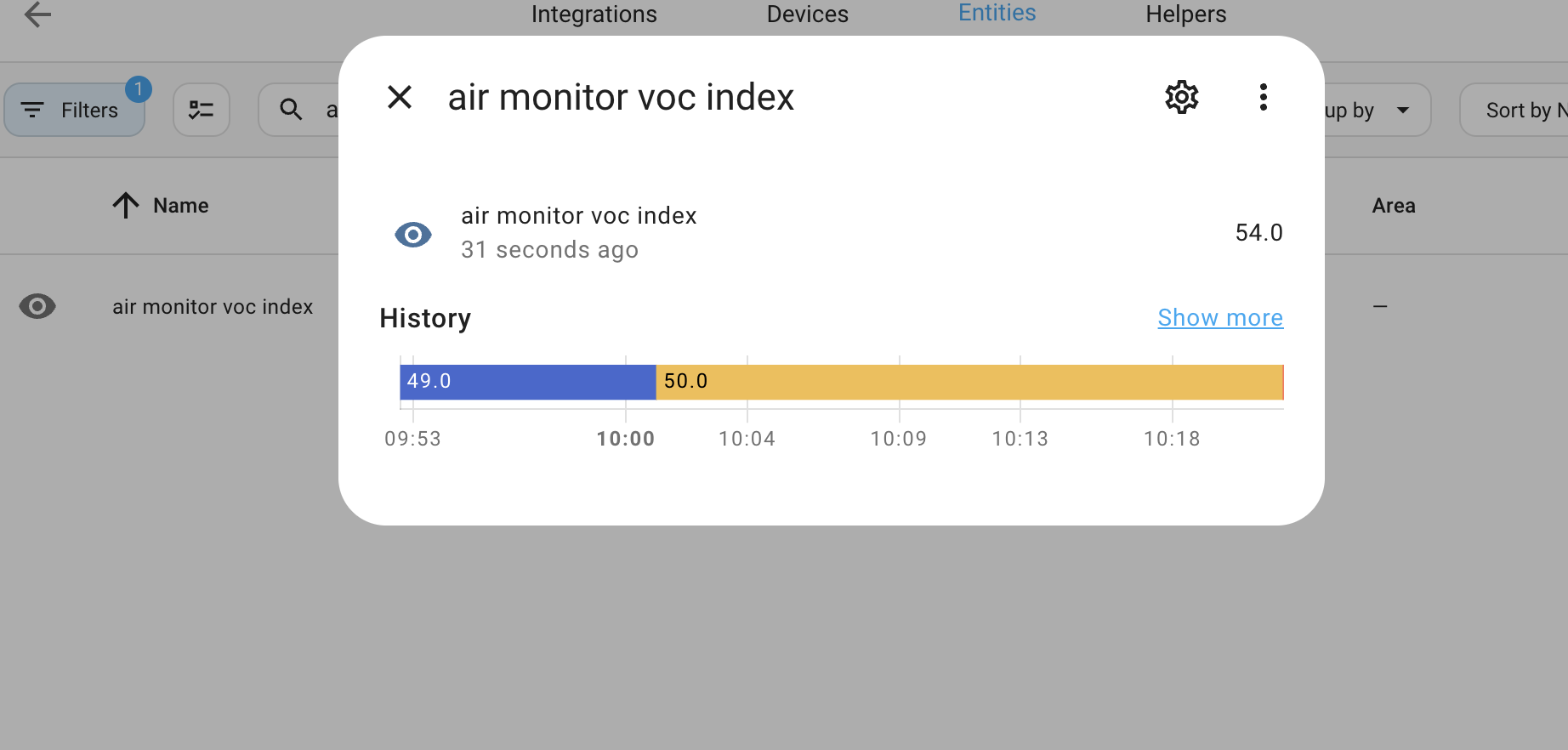This screenshot has width=1568, height=750.
Task: Select the air monitor voc index table row
Action: [213, 306]
